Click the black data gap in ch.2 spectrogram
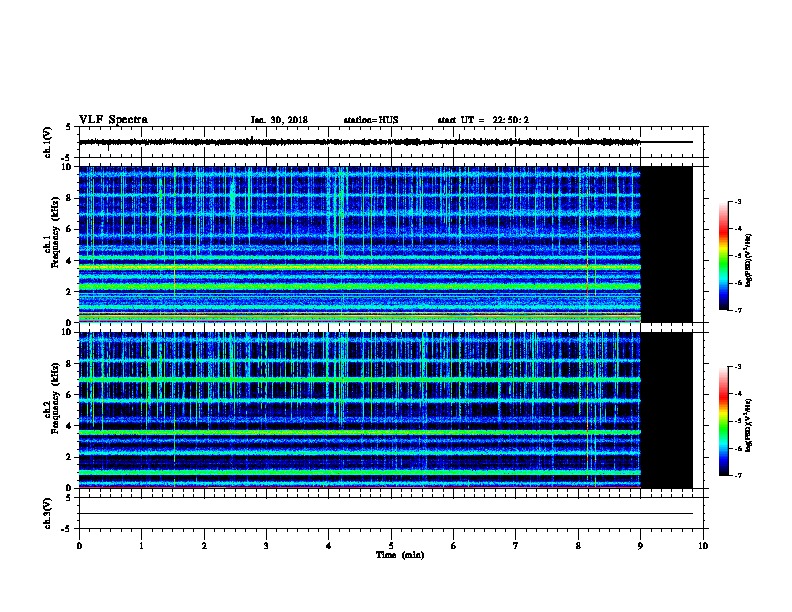 (x=667, y=410)
